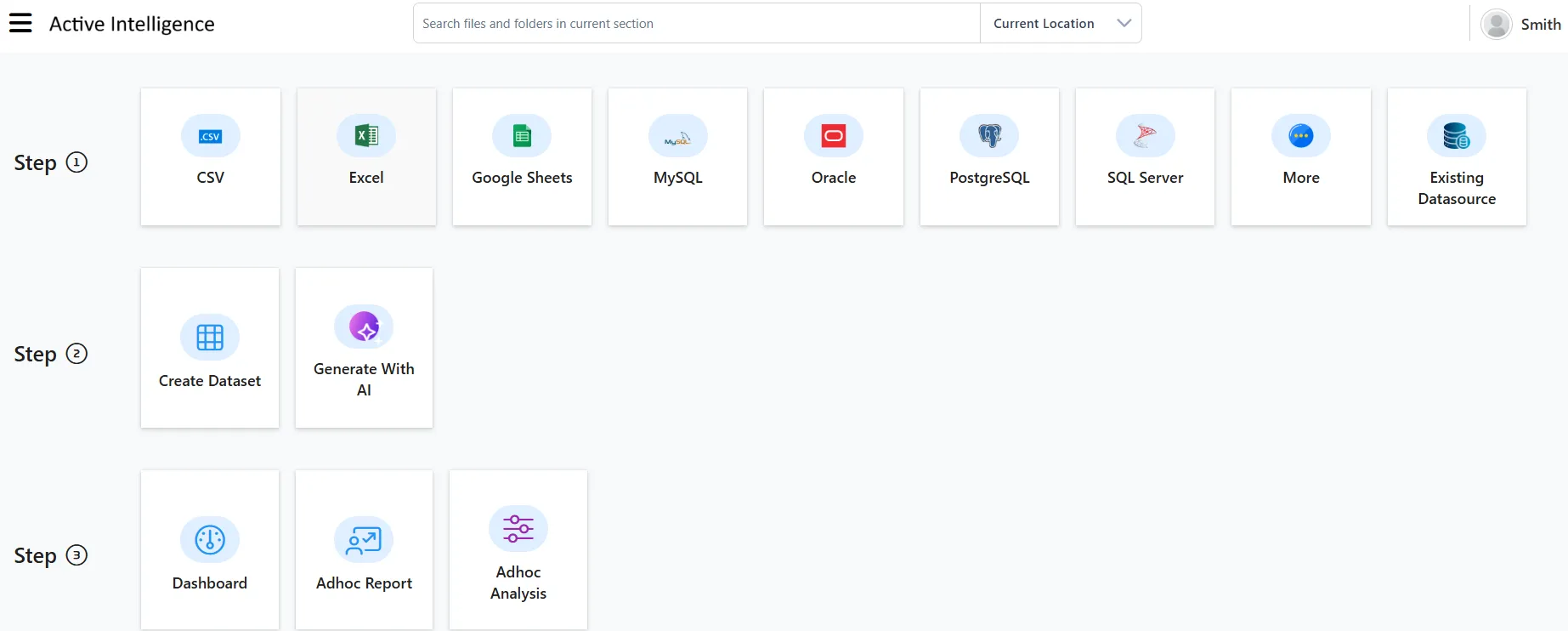The height and width of the screenshot is (631, 1568).
Task: Click the Active Intelligence title
Action: (132, 24)
